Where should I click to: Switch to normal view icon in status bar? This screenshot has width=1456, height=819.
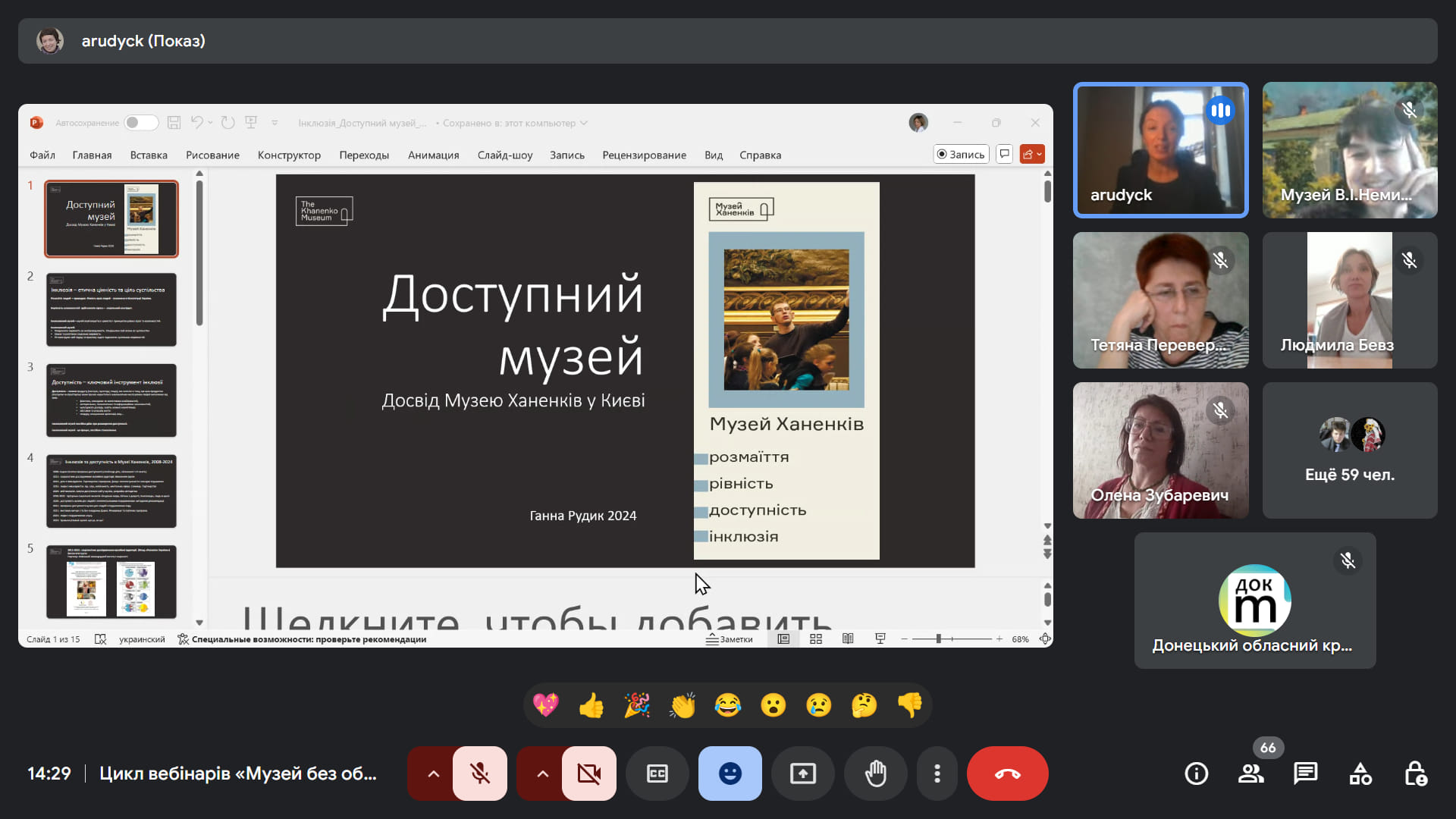(783, 639)
